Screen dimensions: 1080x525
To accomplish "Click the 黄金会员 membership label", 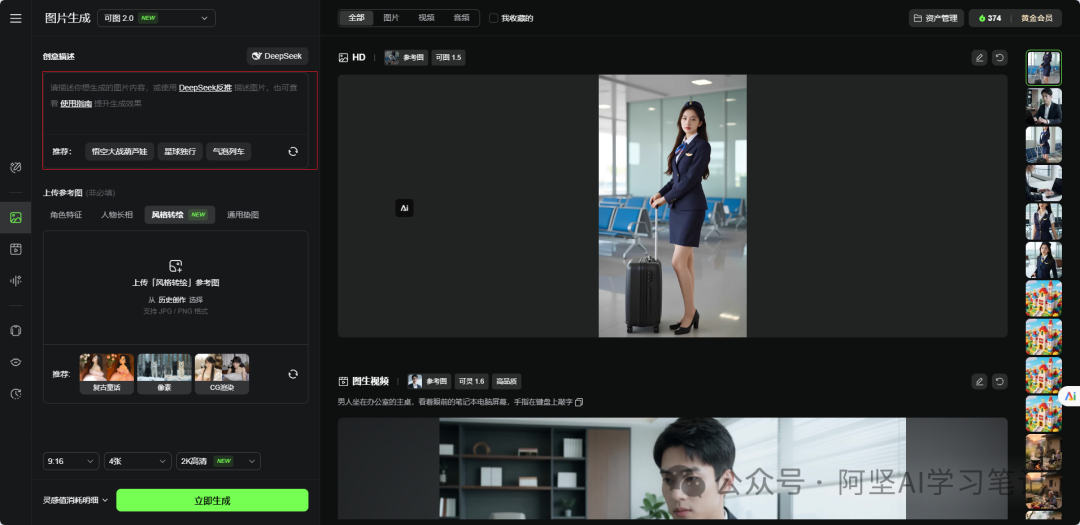I will pos(1037,19).
